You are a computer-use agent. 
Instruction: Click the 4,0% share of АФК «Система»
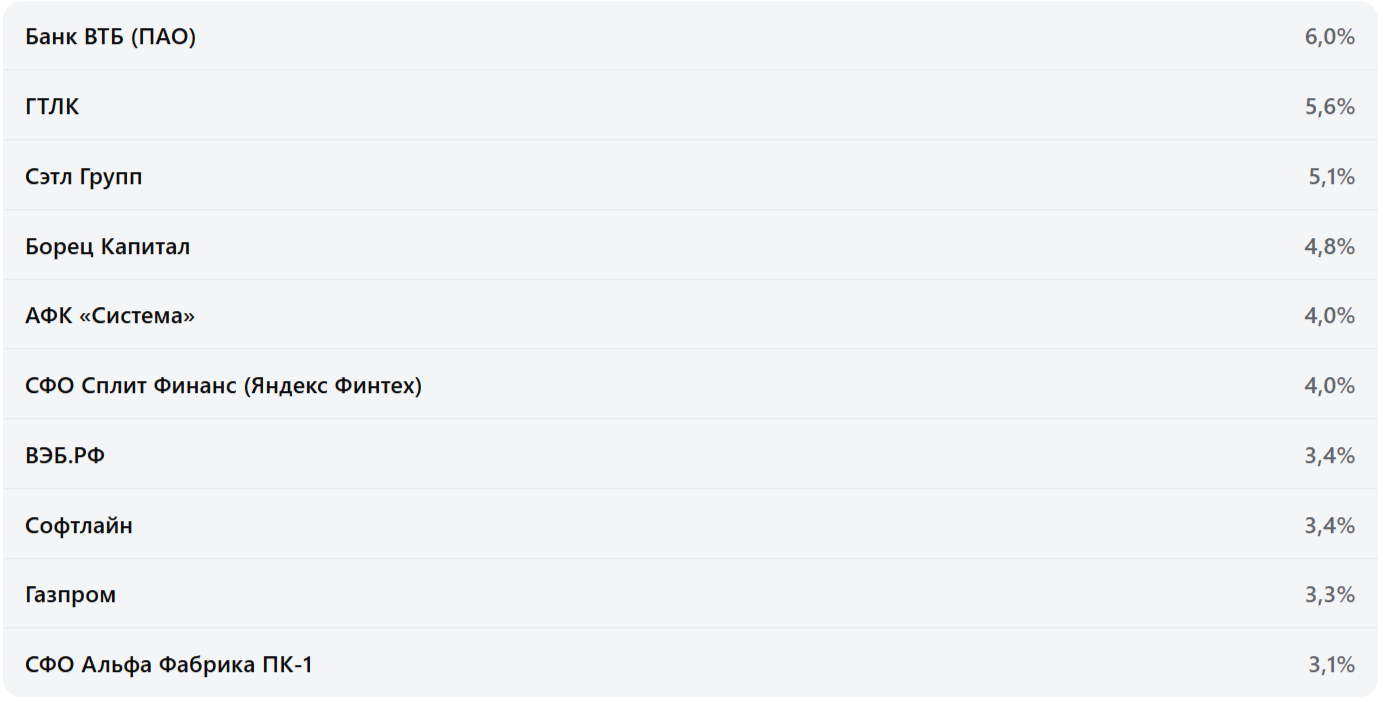point(1329,316)
